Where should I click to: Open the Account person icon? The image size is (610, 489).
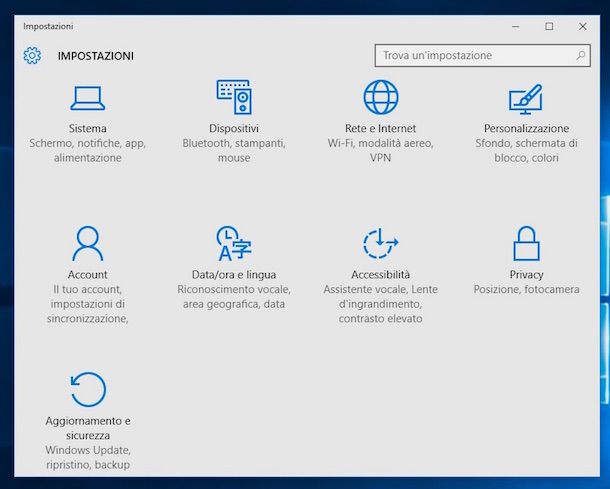click(88, 244)
